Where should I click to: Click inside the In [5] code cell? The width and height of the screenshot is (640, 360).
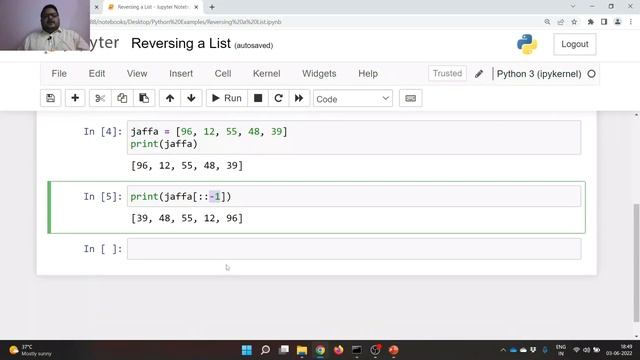tap(354, 196)
